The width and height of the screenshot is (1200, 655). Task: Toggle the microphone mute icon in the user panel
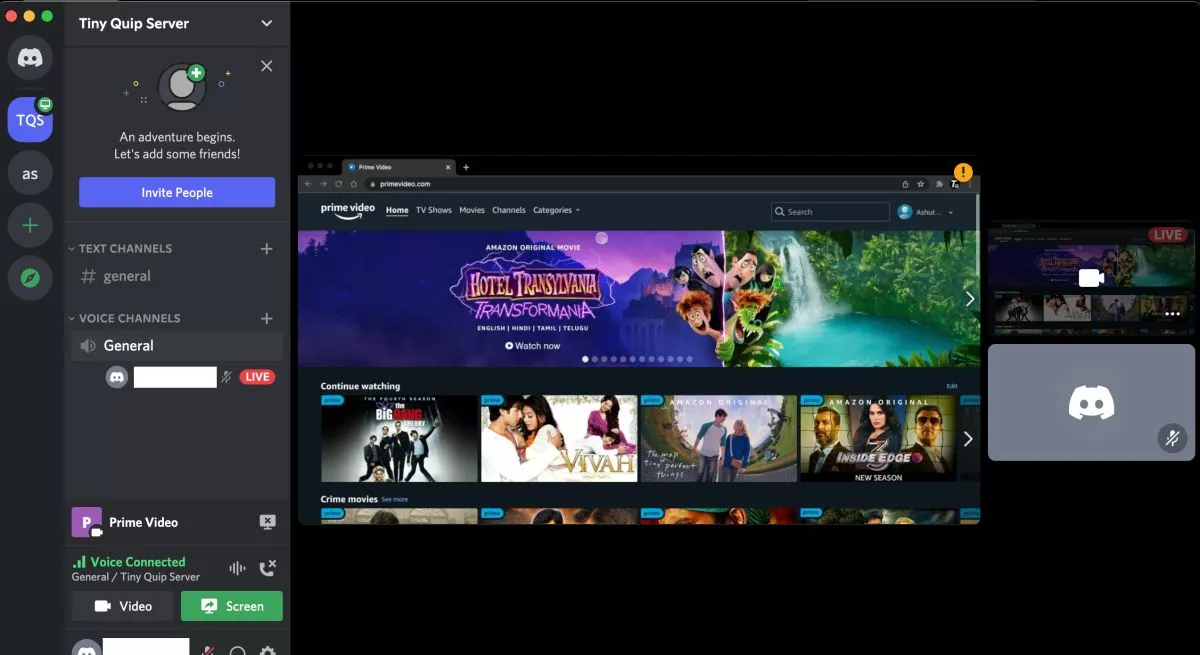pos(208,651)
